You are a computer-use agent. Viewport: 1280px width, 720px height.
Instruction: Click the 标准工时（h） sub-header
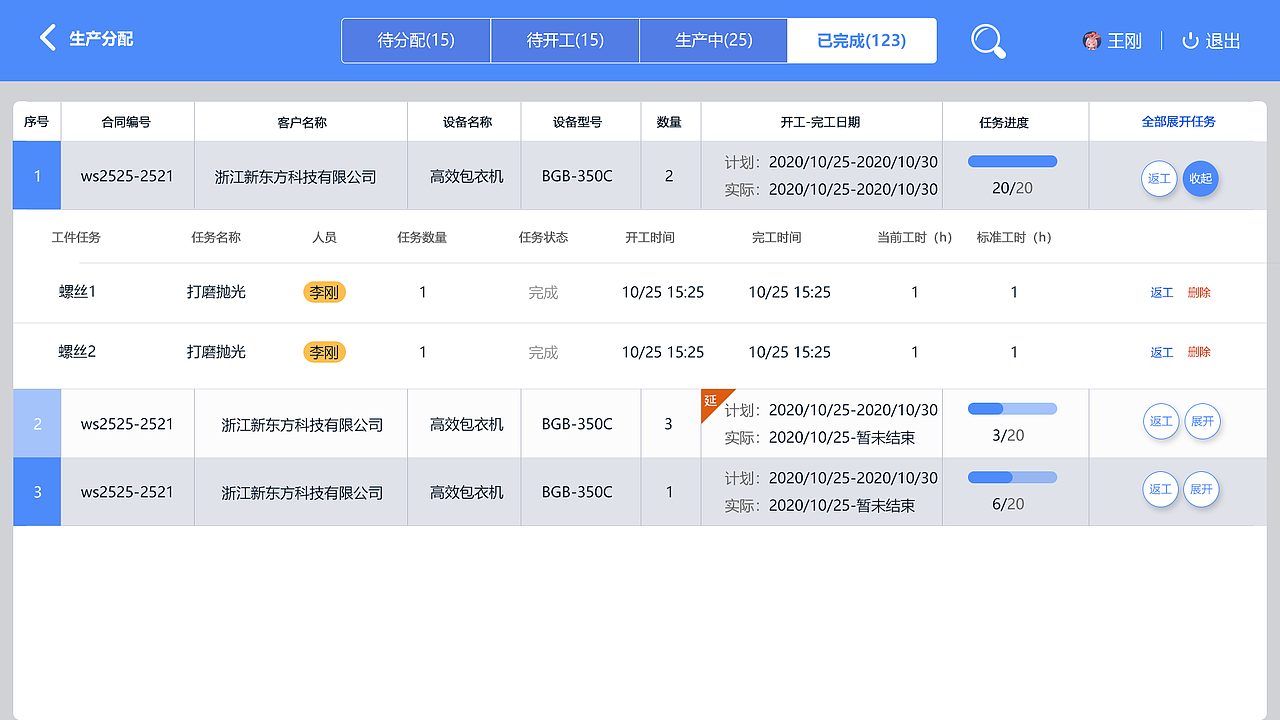[1014, 237]
